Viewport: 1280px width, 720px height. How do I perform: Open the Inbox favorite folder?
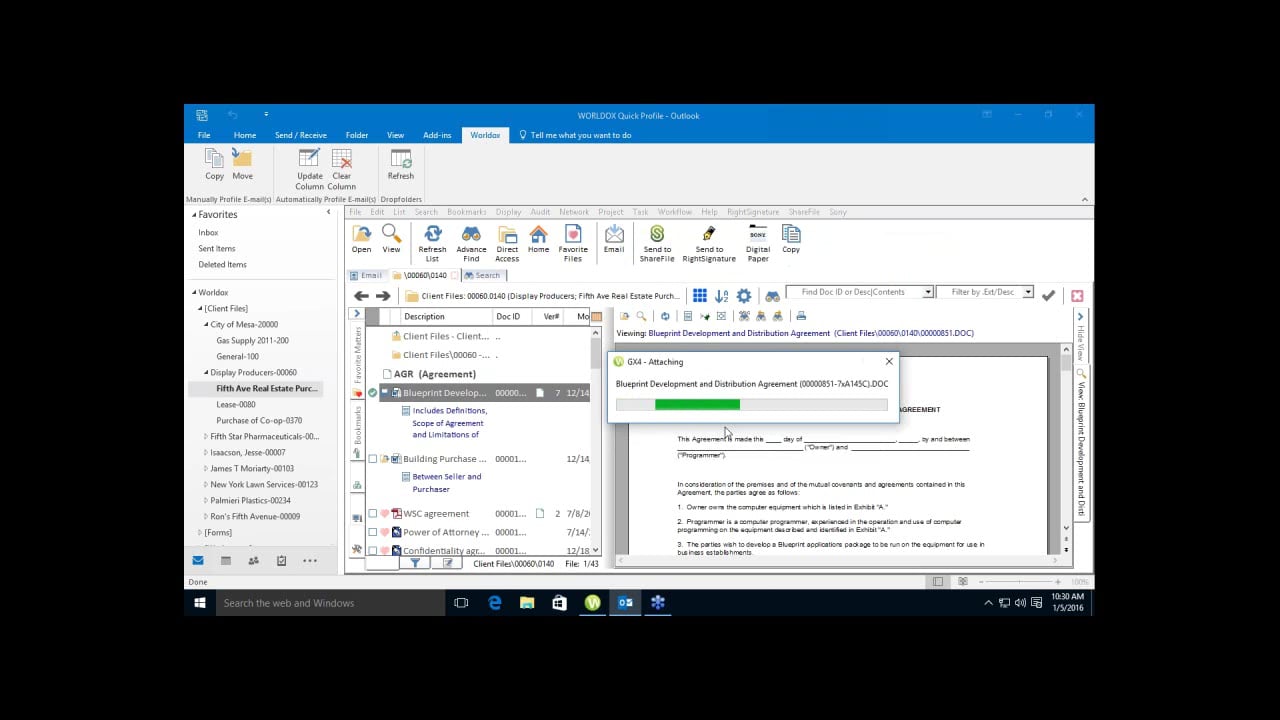coord(208,233)
